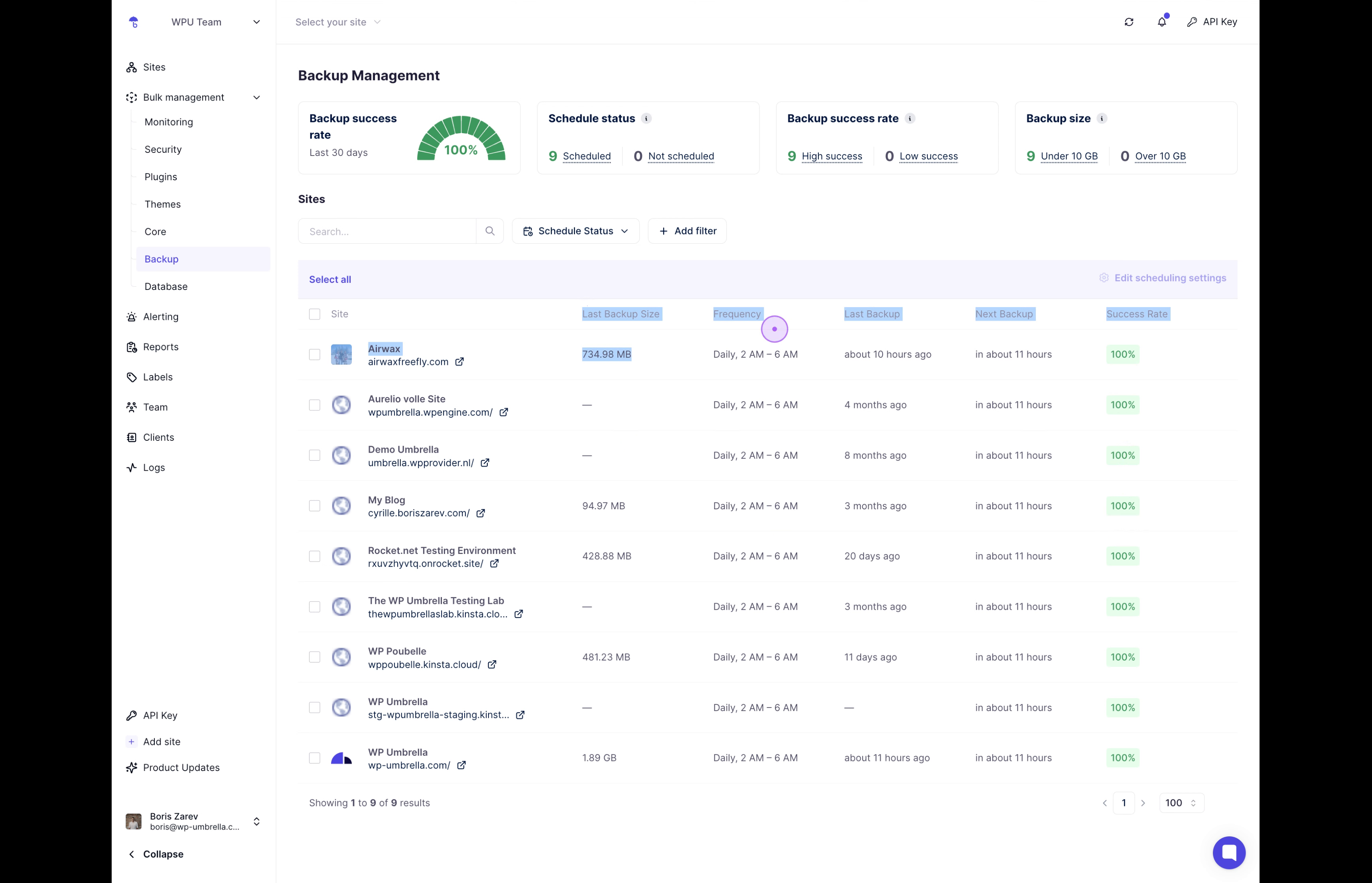Open airwaxfreefly.com external link icon
Image resolution: width=1372 pixels, height=883 pixels.
pos(459,362)
